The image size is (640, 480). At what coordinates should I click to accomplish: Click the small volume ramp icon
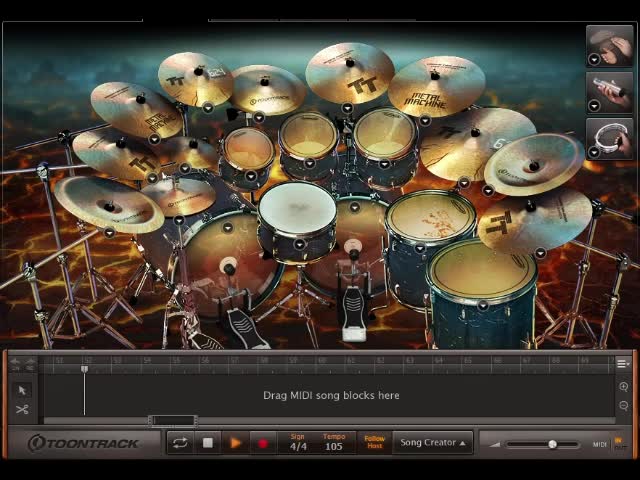point(495,444)
